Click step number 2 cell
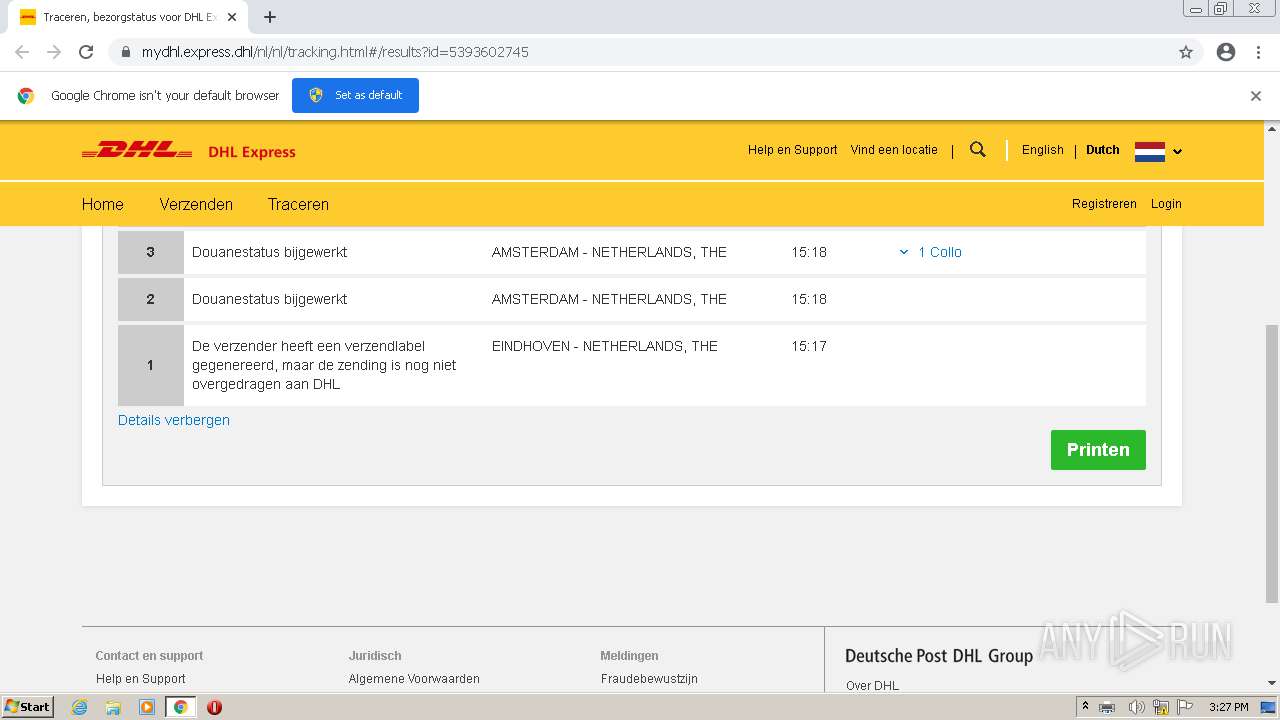 151,299
